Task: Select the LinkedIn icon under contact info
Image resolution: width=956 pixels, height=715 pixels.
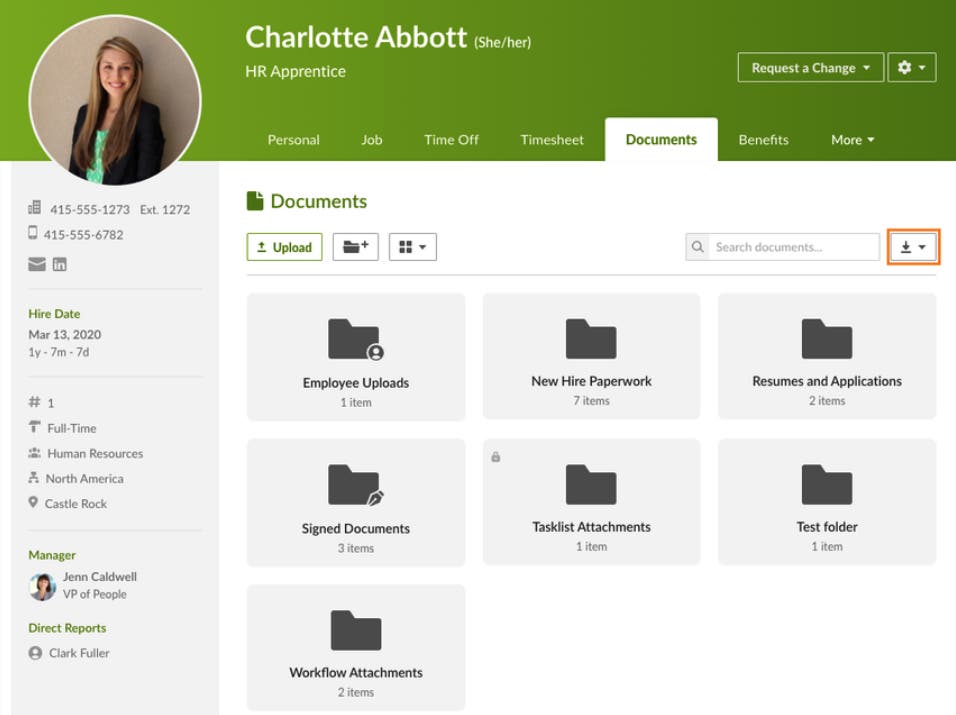Action: (x=57, y=264)
